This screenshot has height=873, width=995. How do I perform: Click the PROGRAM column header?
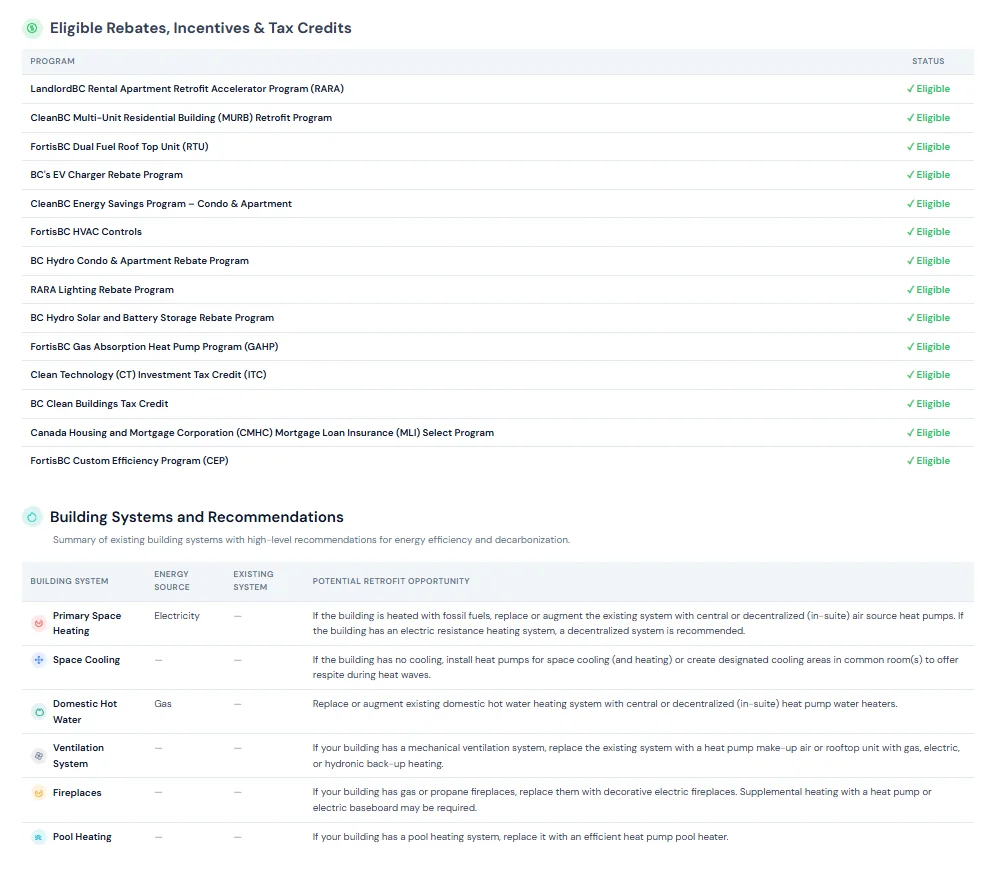53,62
